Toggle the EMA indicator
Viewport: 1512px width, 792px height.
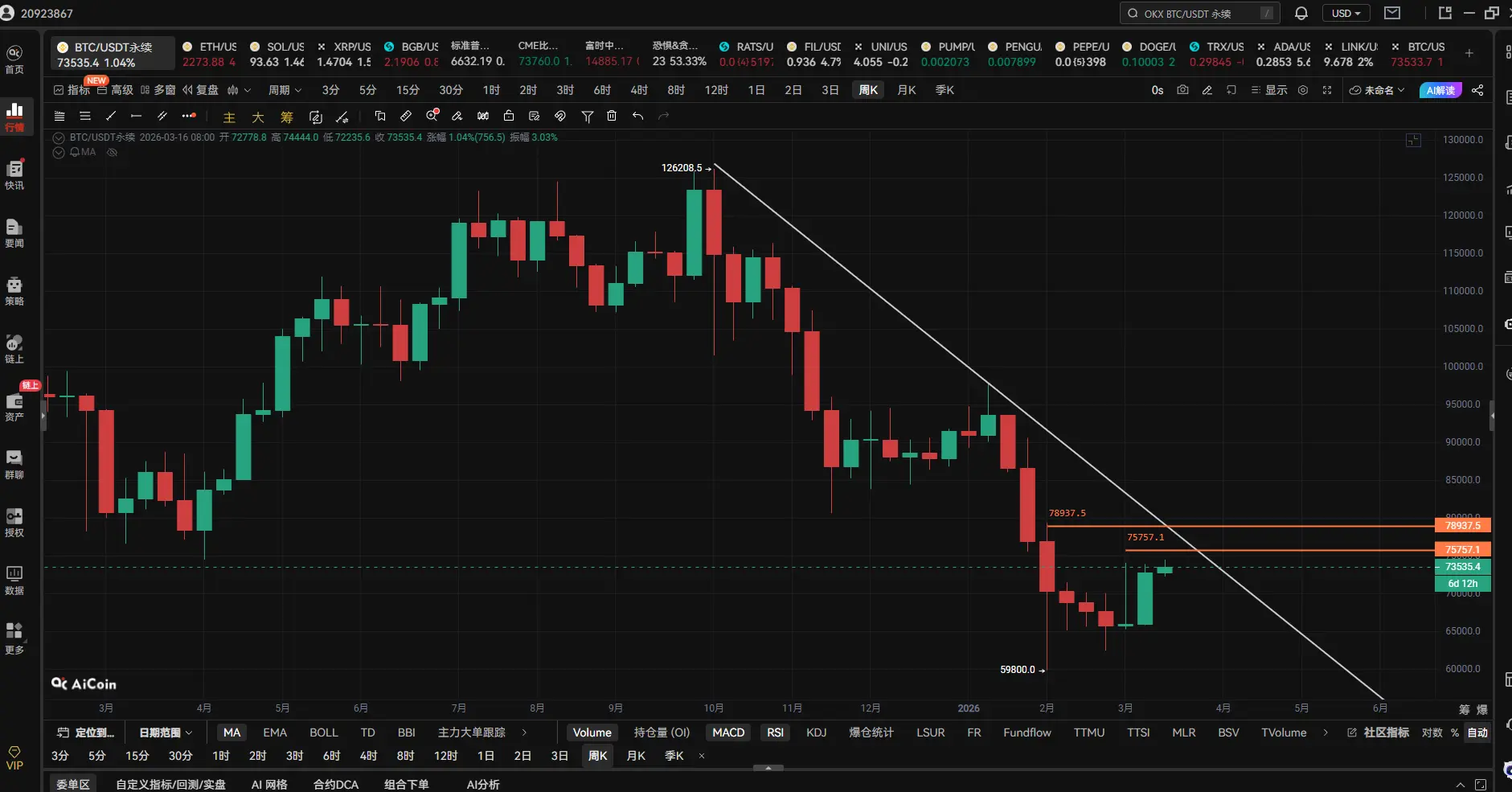point(275,732)
